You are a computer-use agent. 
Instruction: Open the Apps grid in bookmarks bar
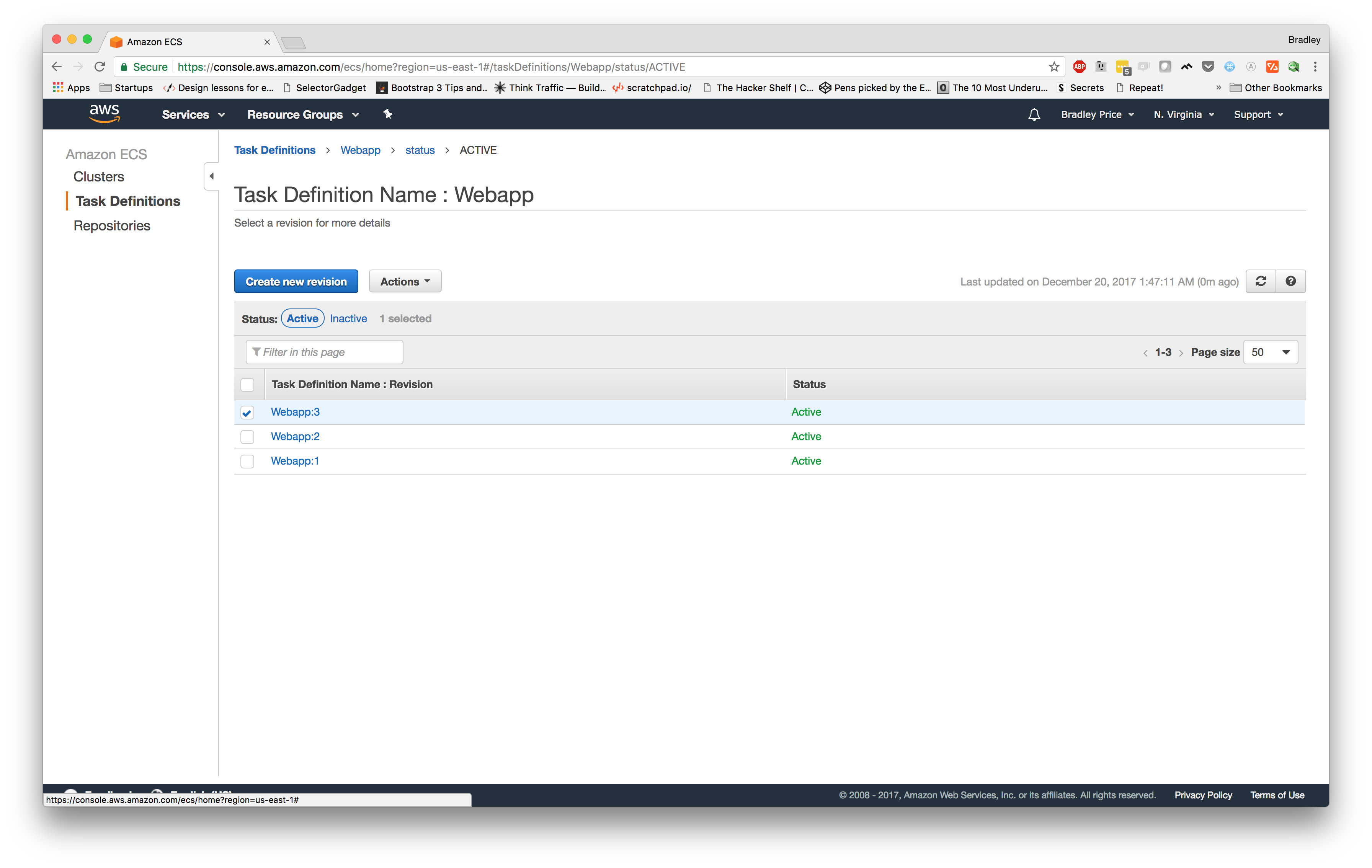[x=71, y=88]
